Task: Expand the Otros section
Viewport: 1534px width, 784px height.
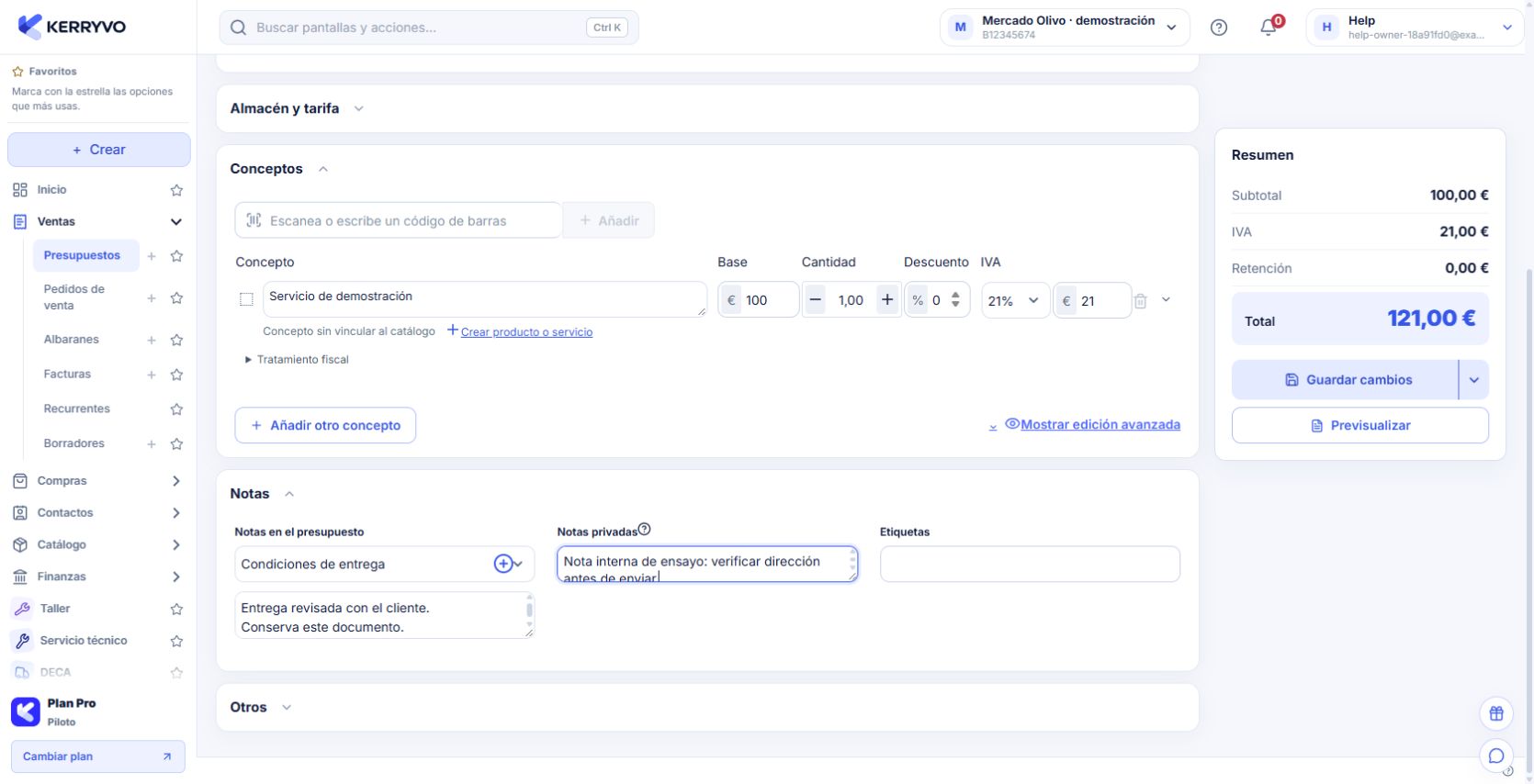Action: click(x=287, y=707)
